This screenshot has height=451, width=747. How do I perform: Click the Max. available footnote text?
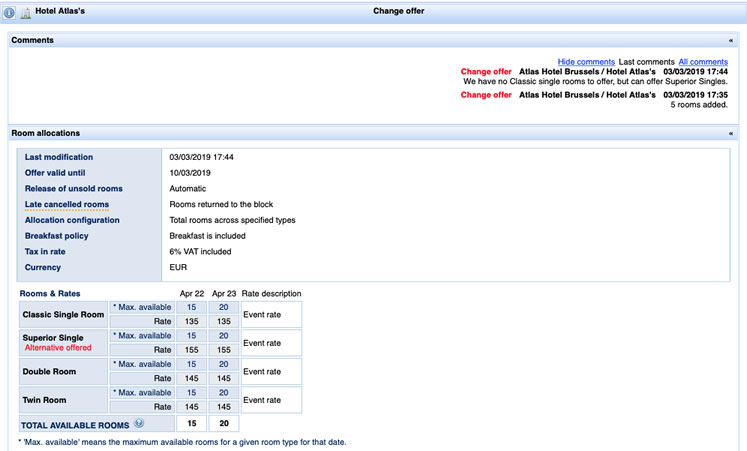(x=182, y=442)
